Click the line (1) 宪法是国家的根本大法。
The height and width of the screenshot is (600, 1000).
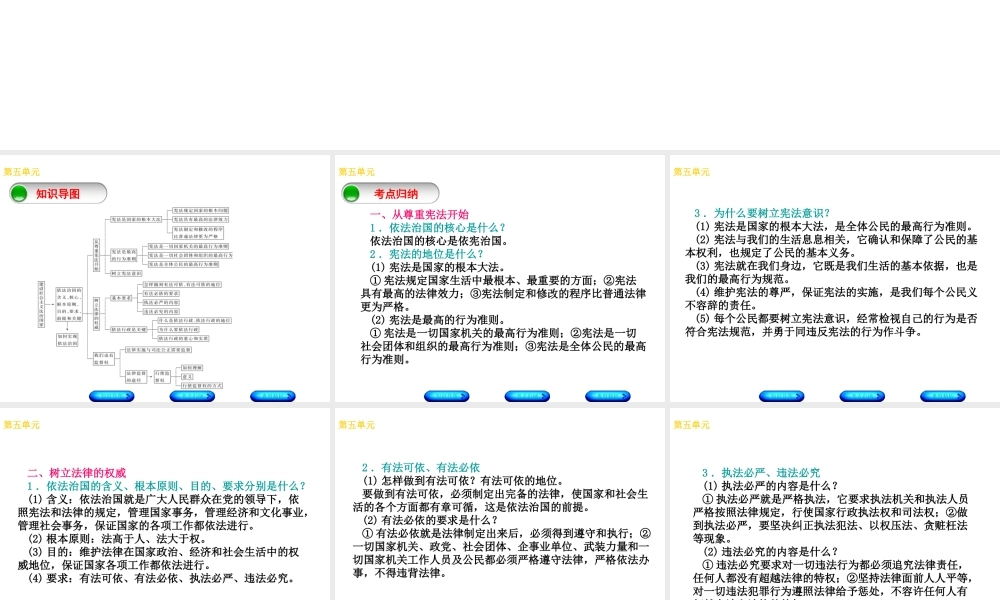[x=438, y=267]
